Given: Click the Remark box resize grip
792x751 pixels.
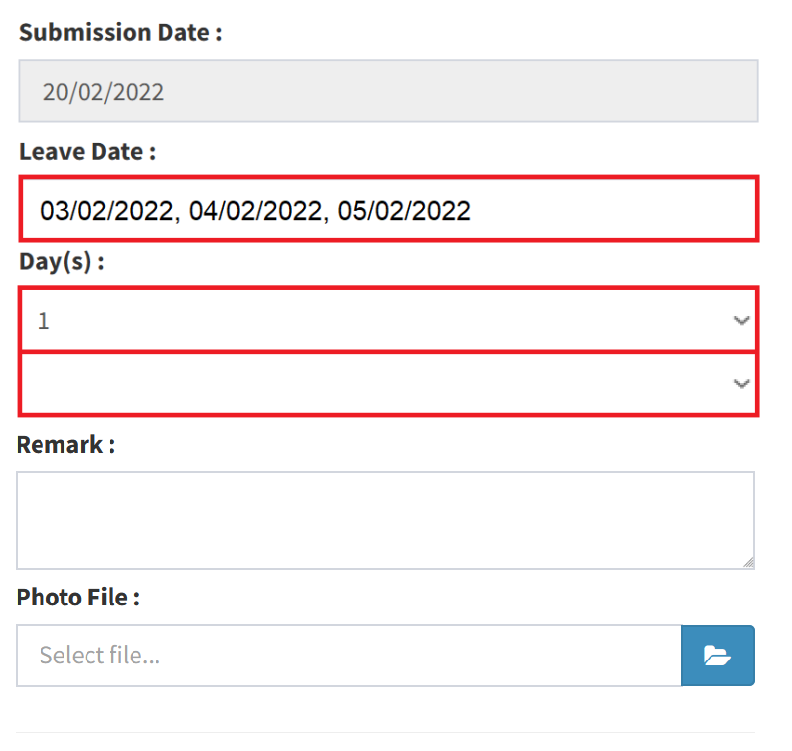Looking at the screenshot, I should coord(749,563).
